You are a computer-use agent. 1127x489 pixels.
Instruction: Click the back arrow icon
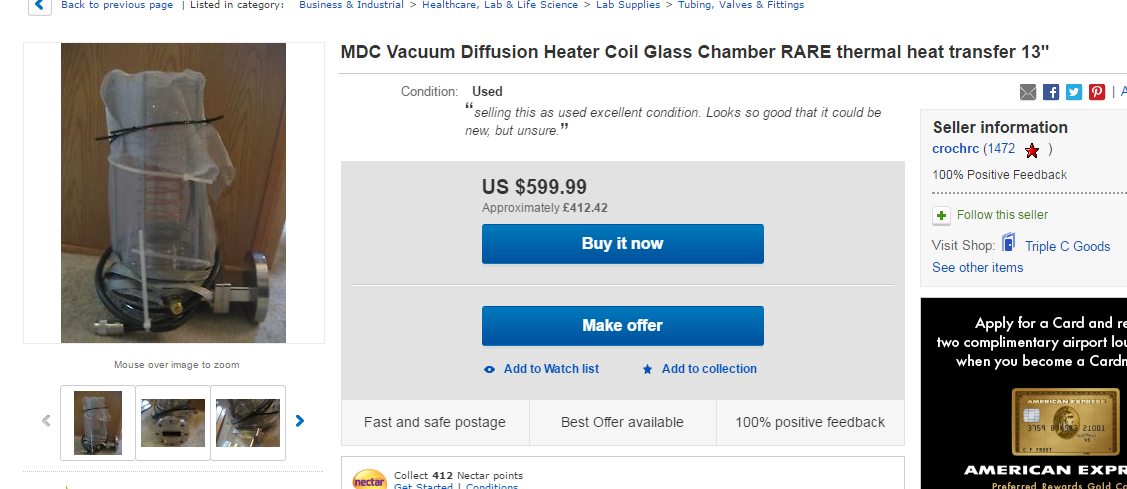[39, 5]
